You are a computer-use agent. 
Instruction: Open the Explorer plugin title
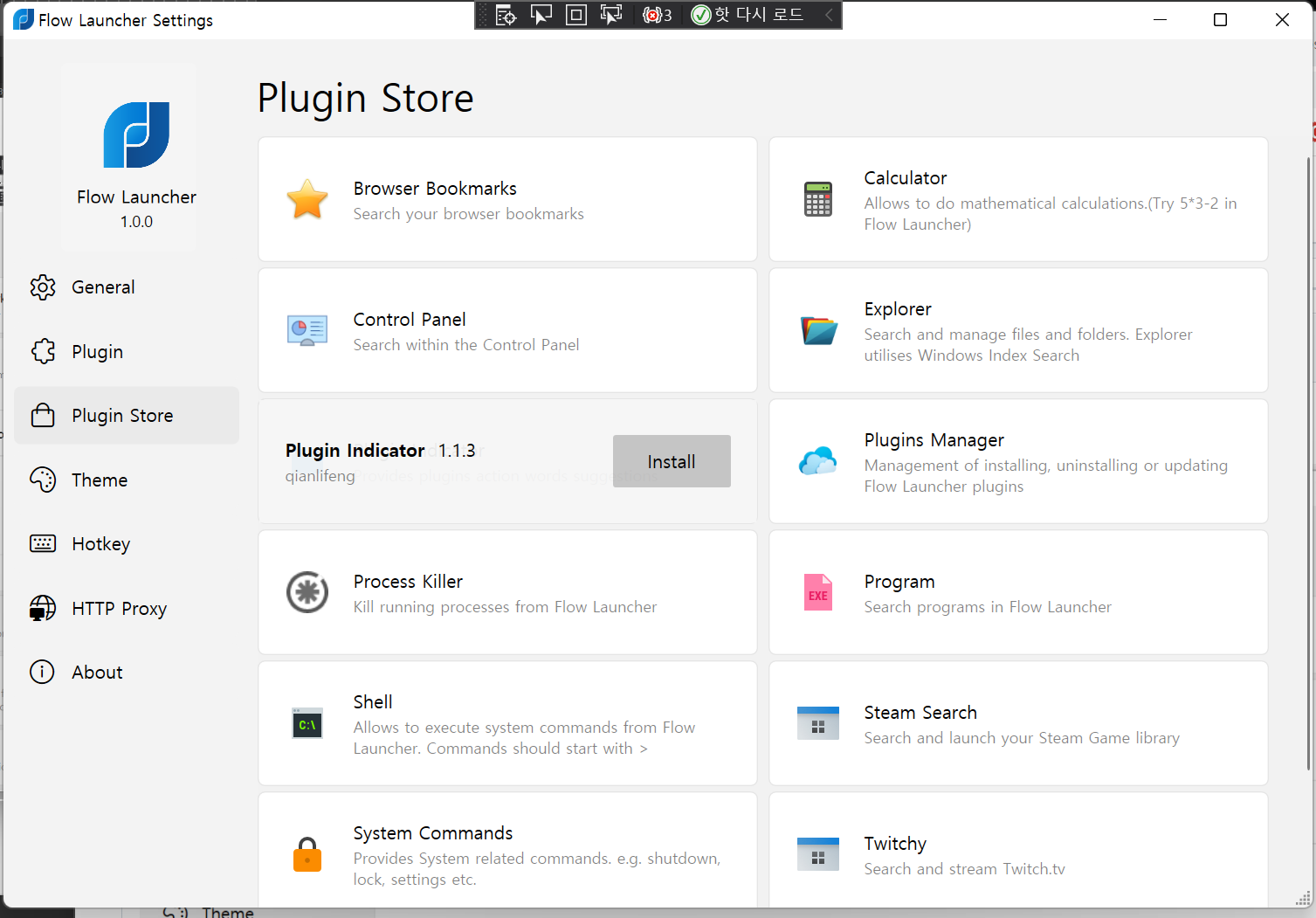898,309
